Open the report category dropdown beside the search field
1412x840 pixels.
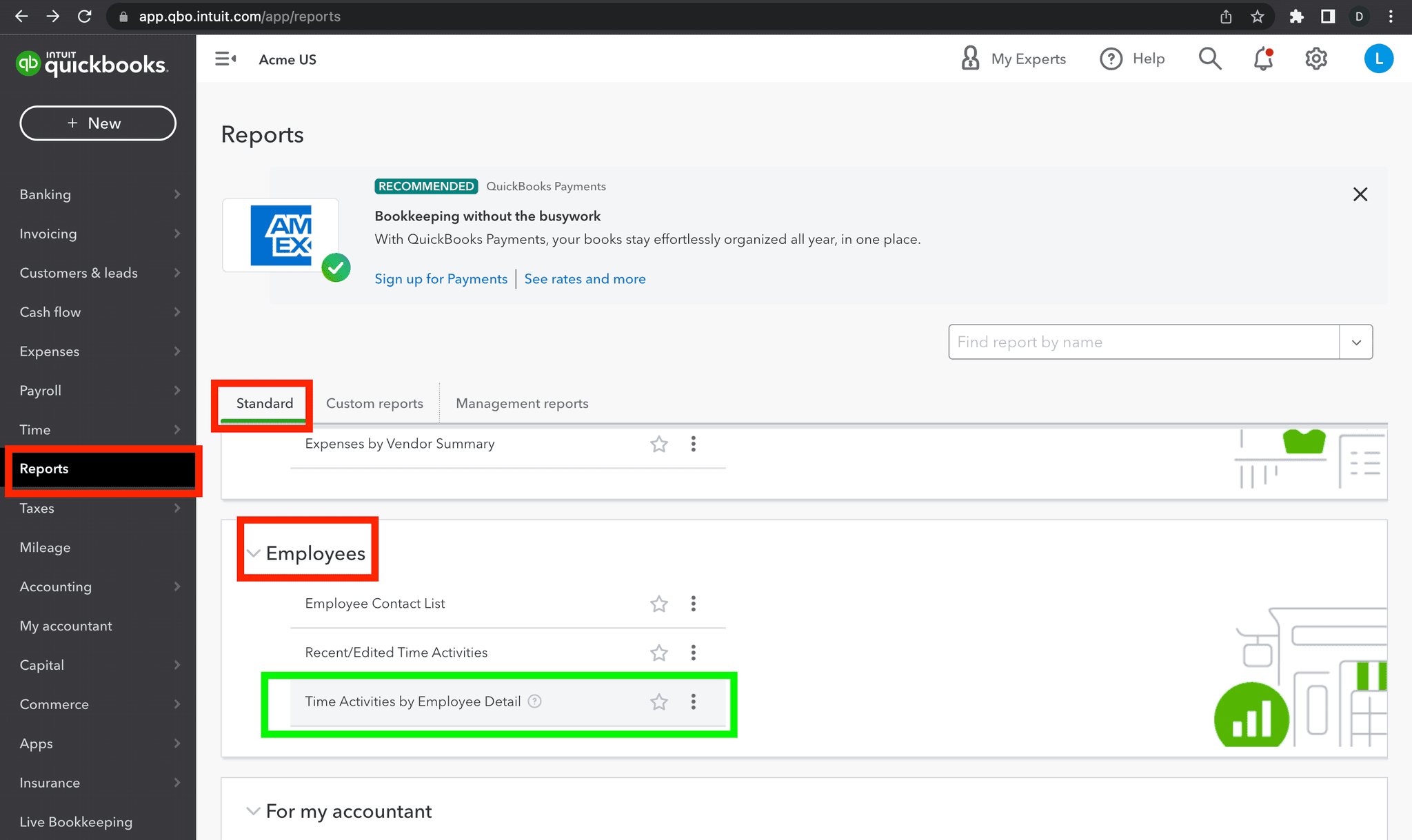point(1355,341)
